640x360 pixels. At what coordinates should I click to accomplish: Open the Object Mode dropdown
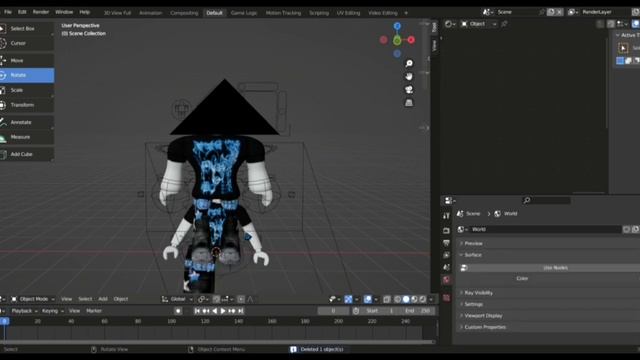33,299
